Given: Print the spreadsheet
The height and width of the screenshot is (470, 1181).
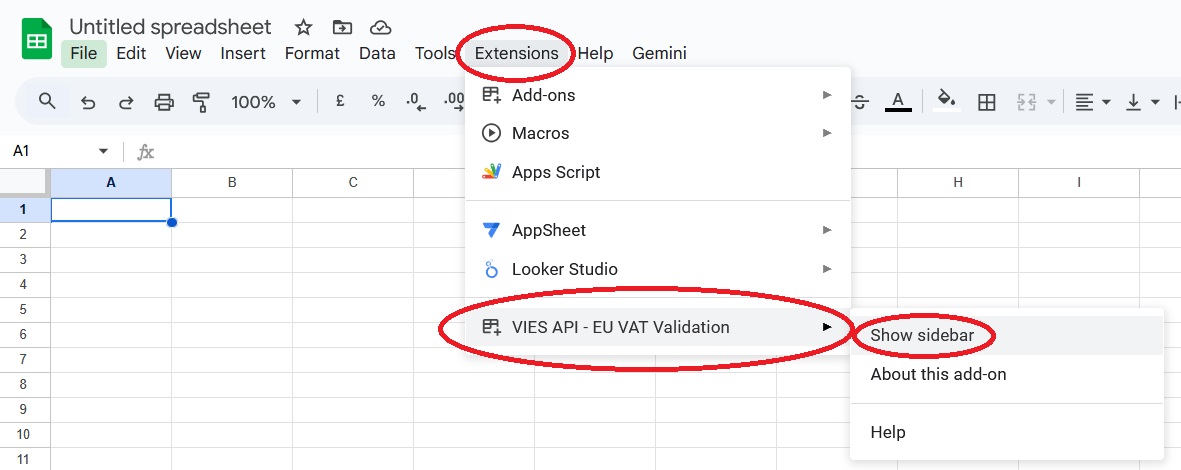Looking at the screenshot, I should click(x=164, y=102).
